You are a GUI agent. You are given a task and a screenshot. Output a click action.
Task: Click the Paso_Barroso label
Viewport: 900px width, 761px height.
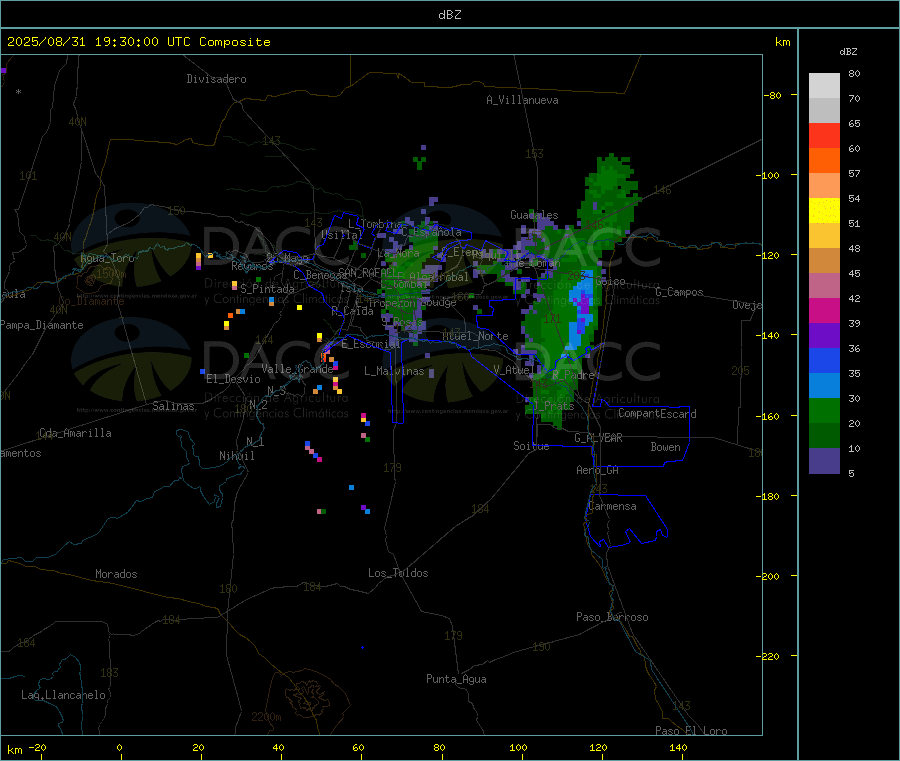click(612, 617)
